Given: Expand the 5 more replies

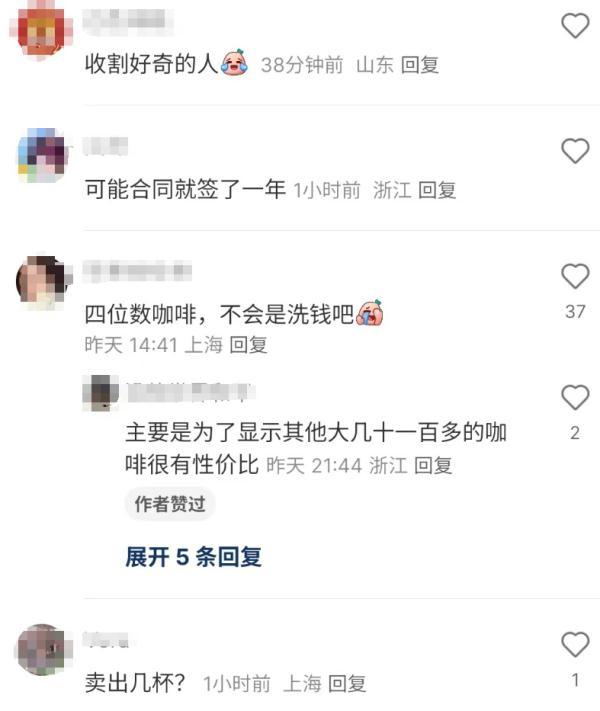Looking at the screenshot, I should (x=194, y=556).
